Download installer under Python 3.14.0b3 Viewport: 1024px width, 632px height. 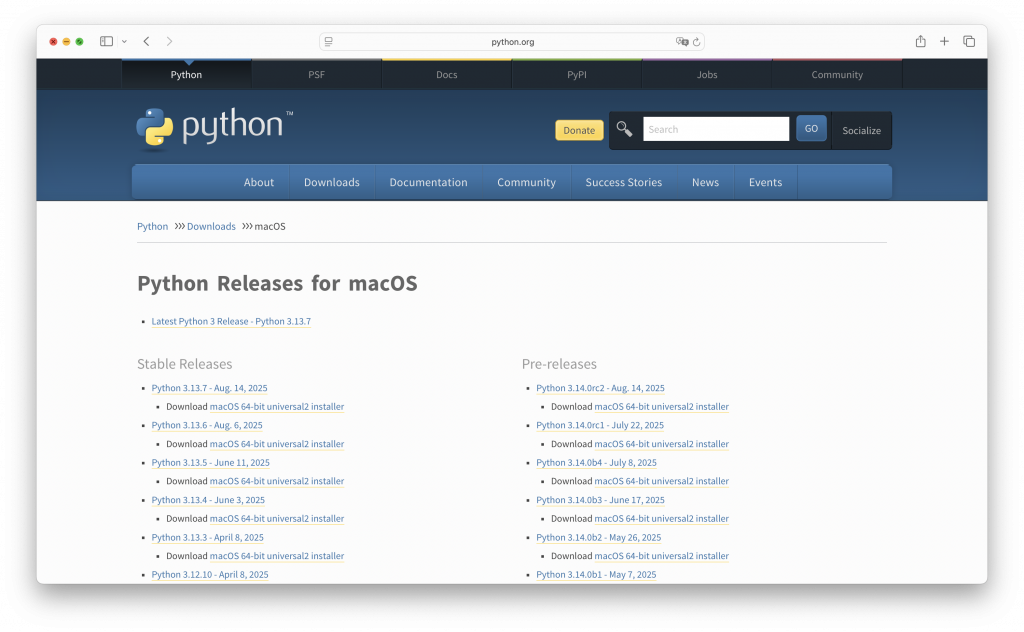click(662, 518)
